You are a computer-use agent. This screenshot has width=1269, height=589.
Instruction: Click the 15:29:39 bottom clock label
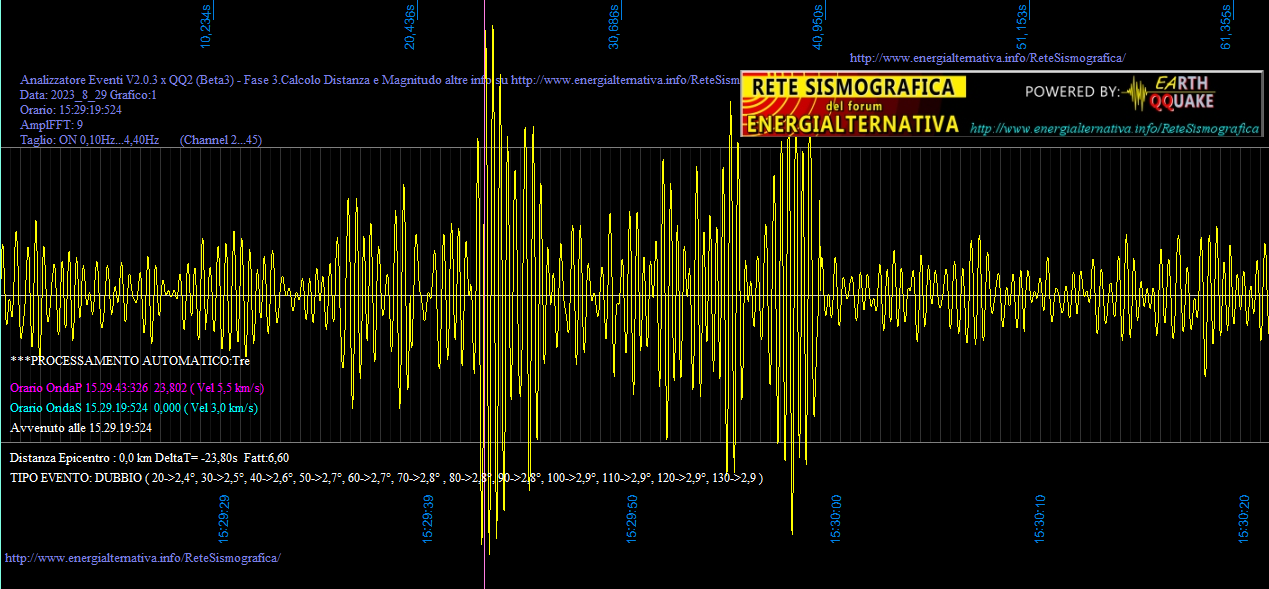428,519
